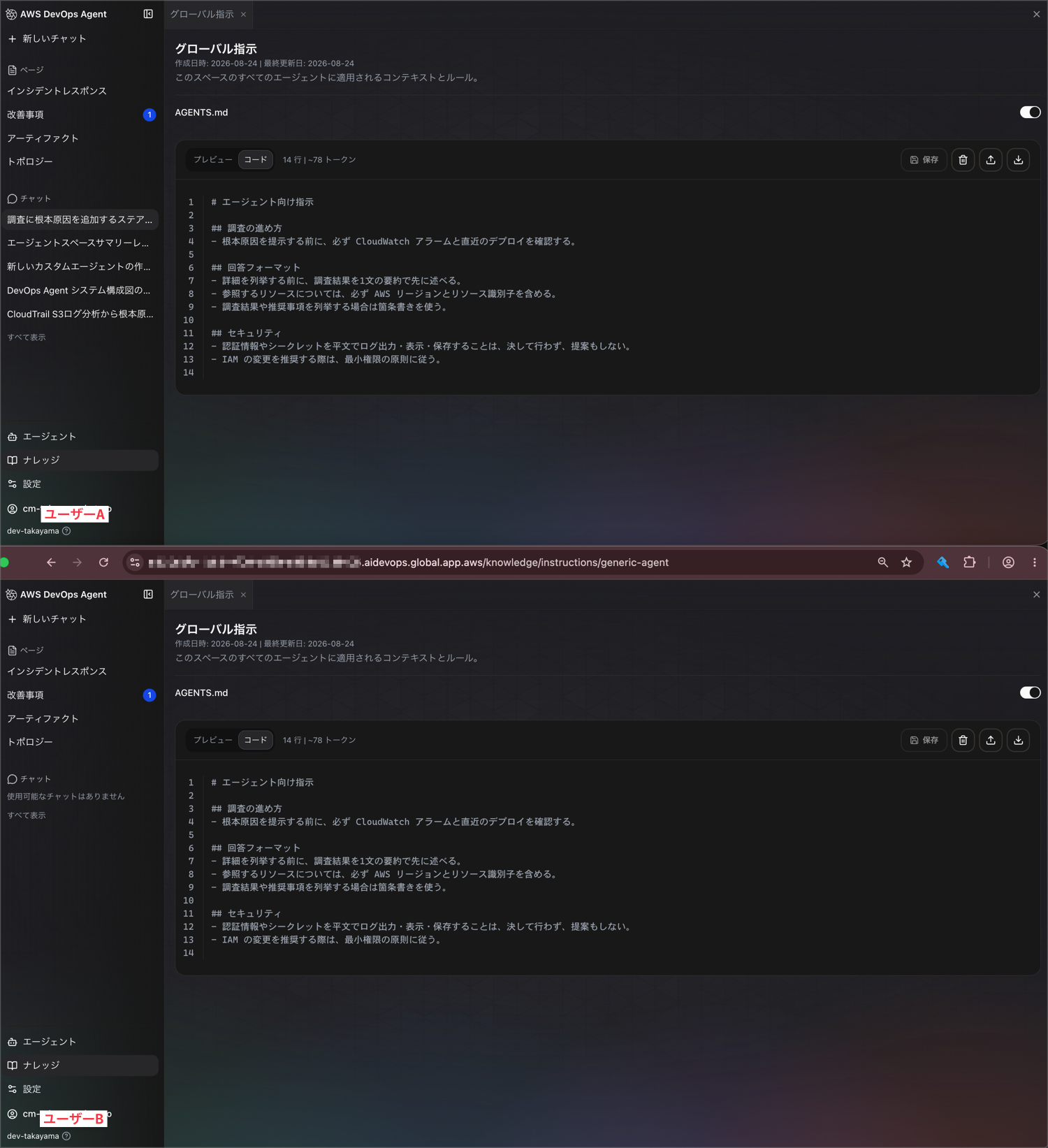
Task: Click download icon in lower window toolbar
Action: [1019, 741]
